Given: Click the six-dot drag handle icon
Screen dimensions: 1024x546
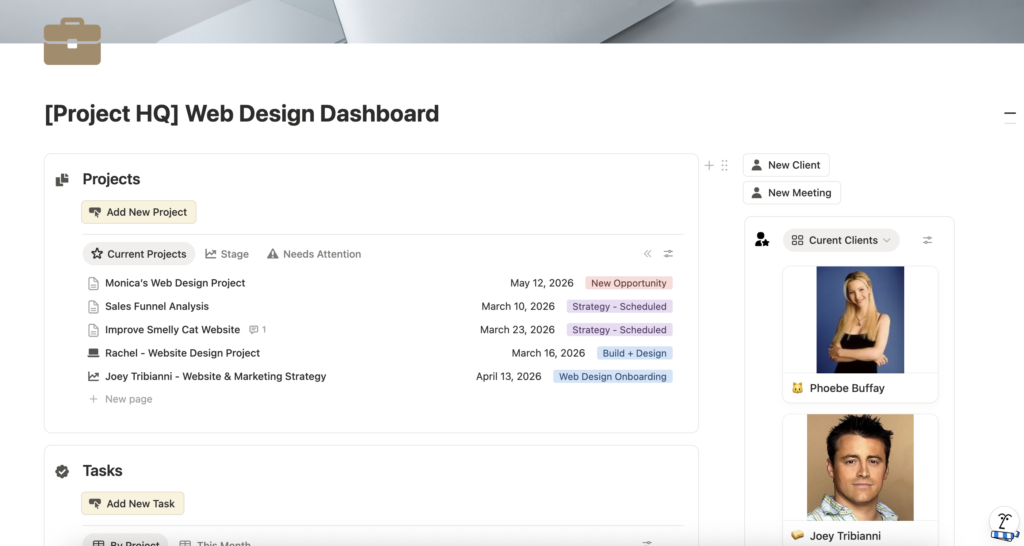Looking at the screenshot, I should 724,165.
